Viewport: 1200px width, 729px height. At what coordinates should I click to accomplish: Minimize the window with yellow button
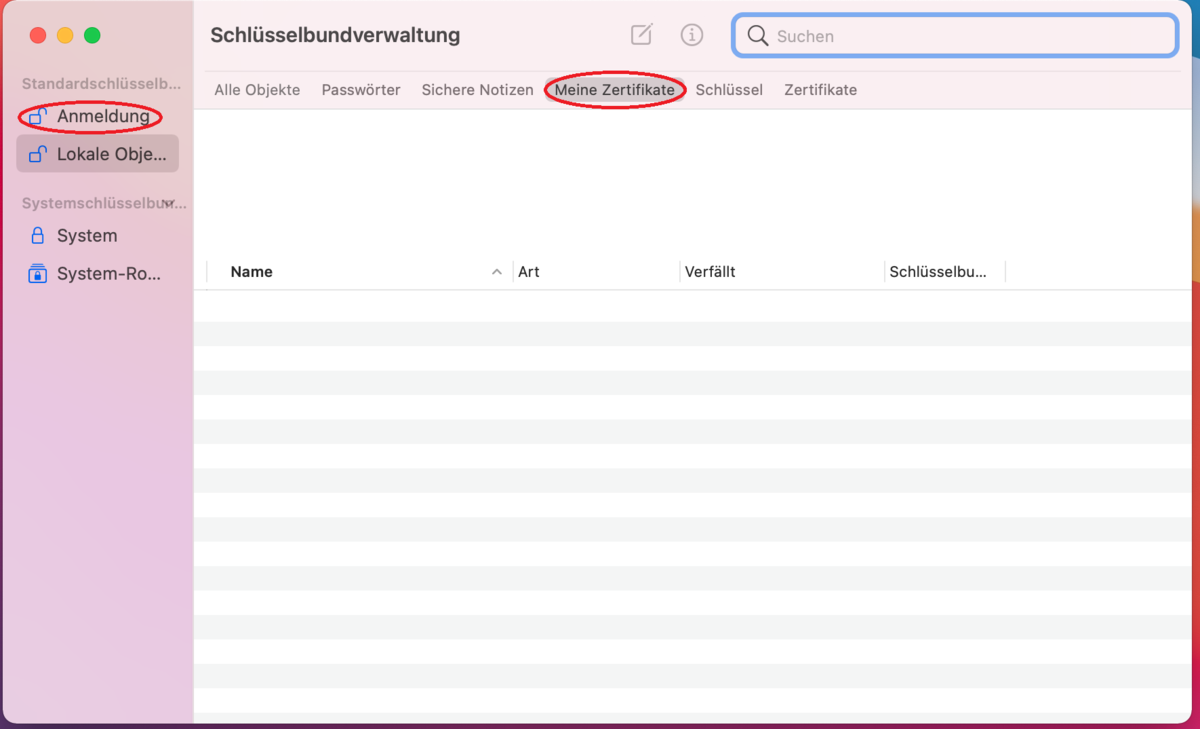[x=65, y=35]
